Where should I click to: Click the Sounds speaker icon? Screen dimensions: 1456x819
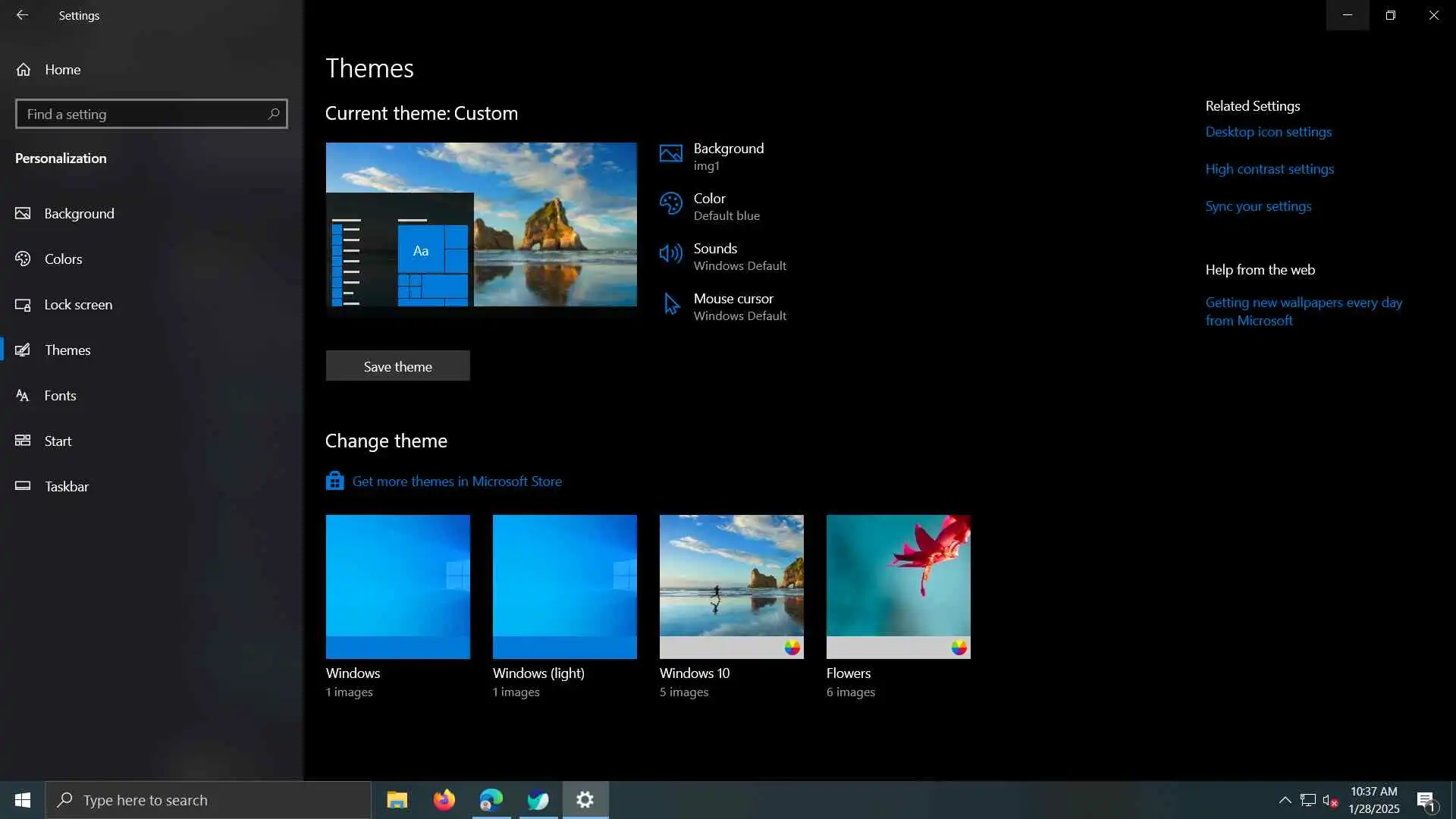[670, 254]
